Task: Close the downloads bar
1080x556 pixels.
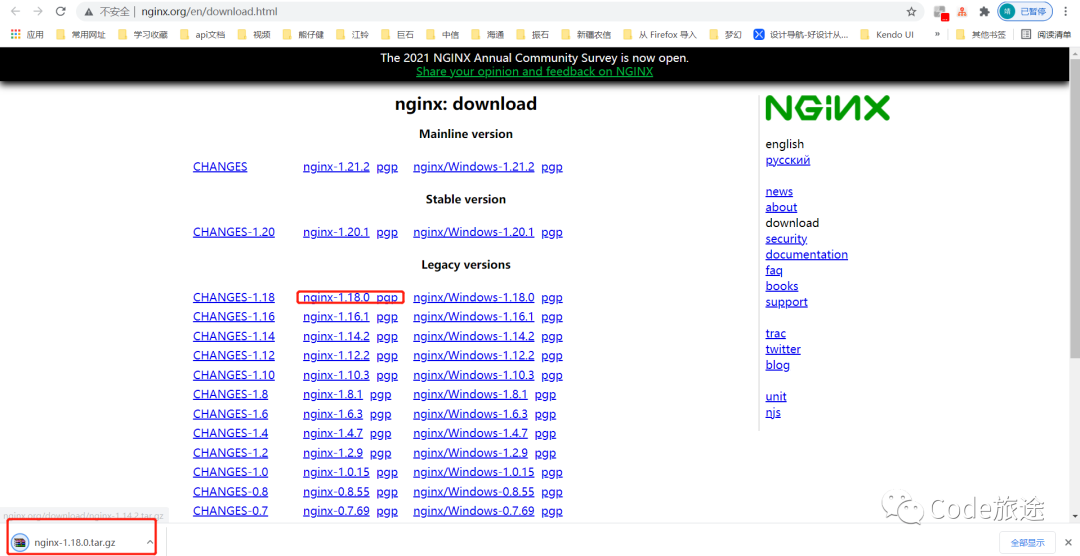Action: click(x=1068, y=543)
